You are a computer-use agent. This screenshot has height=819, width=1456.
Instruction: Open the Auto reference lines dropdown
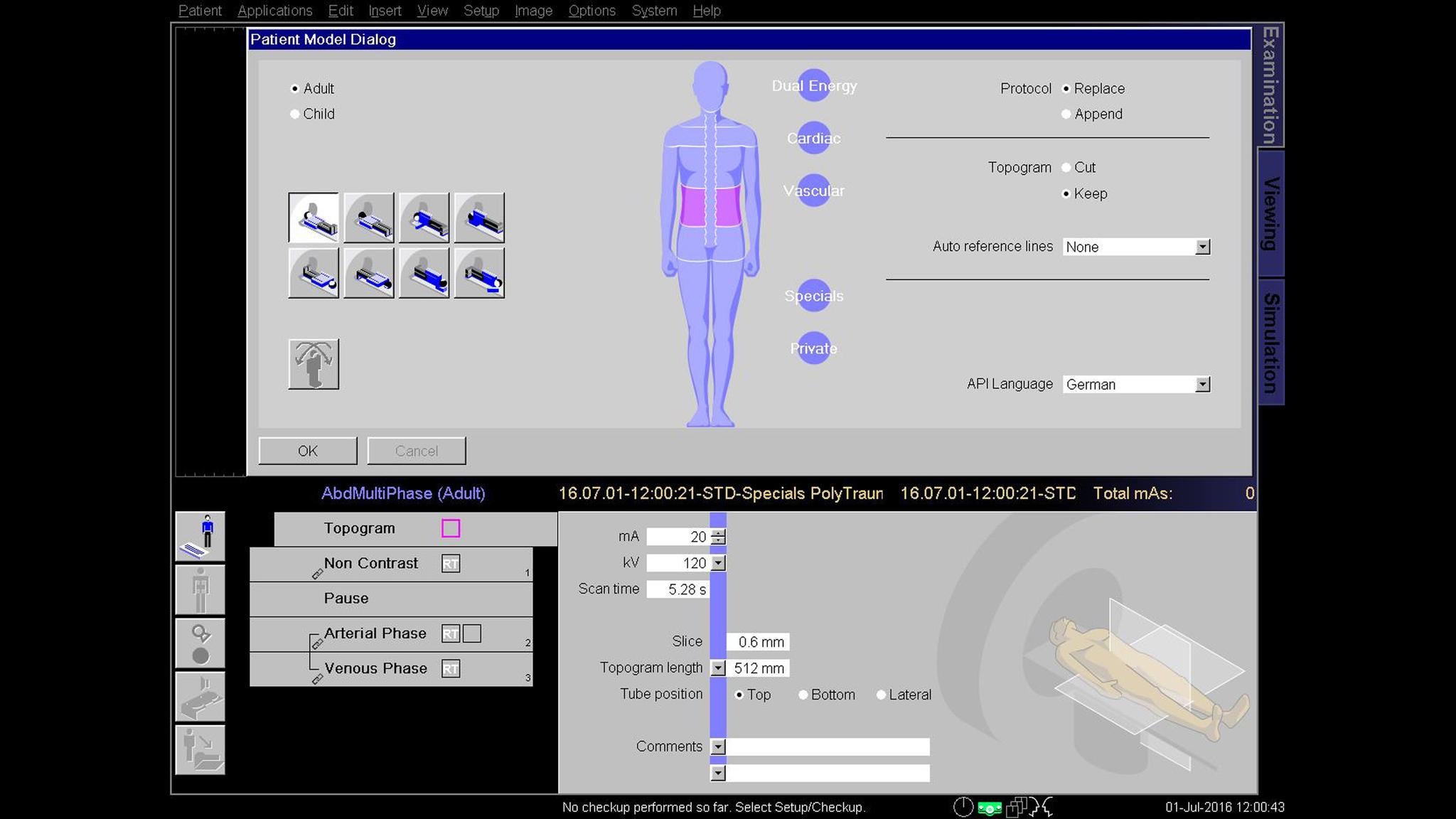[1203, 247]
